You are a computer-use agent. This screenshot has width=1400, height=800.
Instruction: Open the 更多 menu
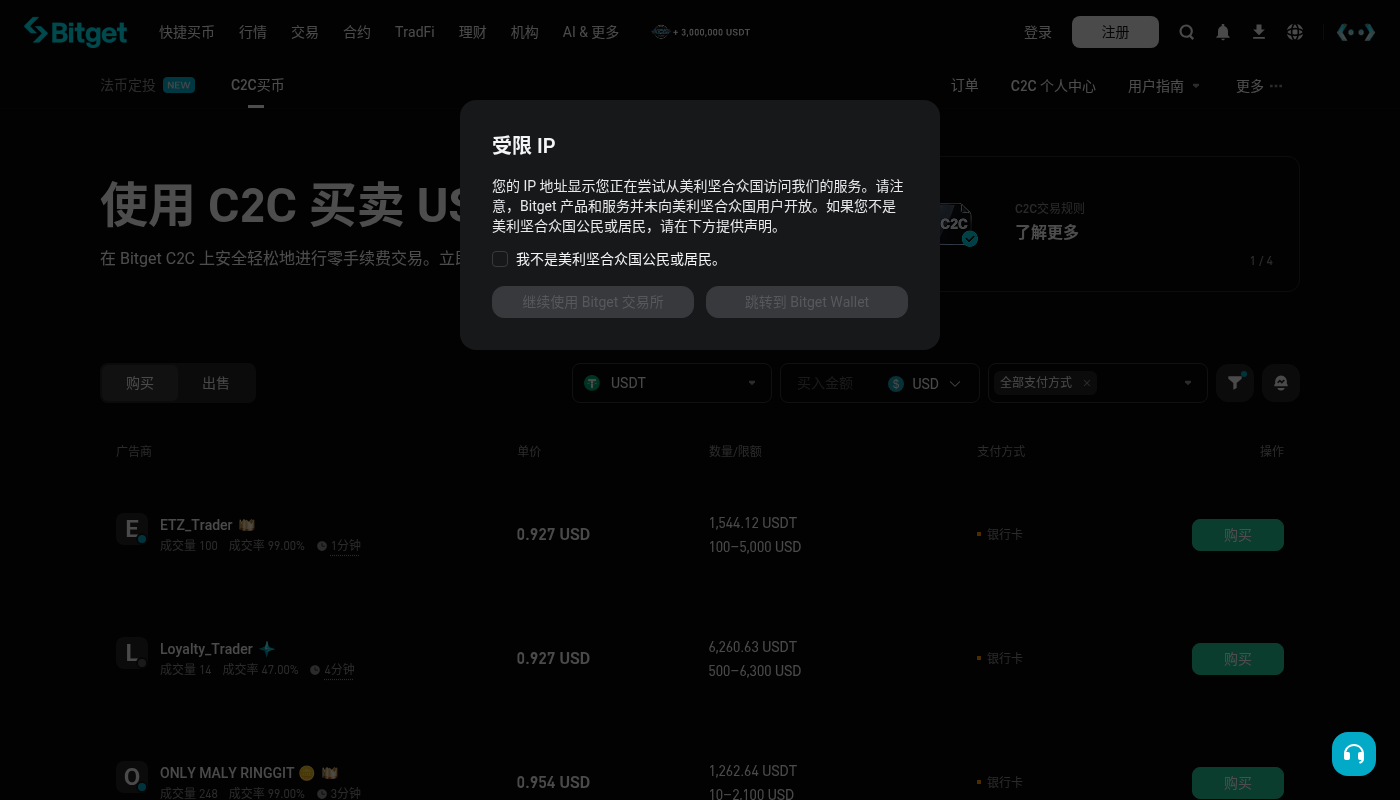coord(1259,86)
